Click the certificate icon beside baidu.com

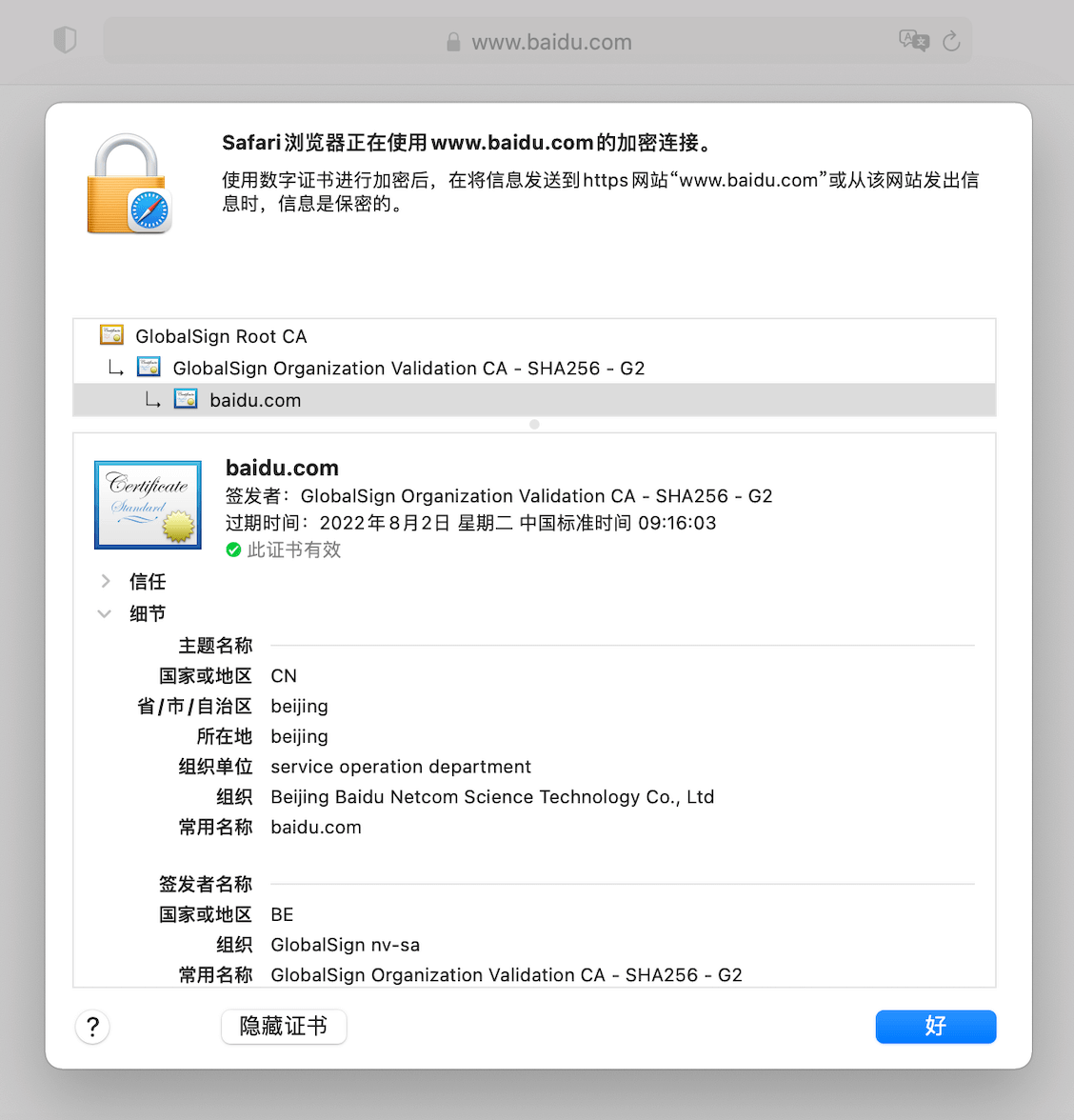pyautogui.click(x=186, y=399)
